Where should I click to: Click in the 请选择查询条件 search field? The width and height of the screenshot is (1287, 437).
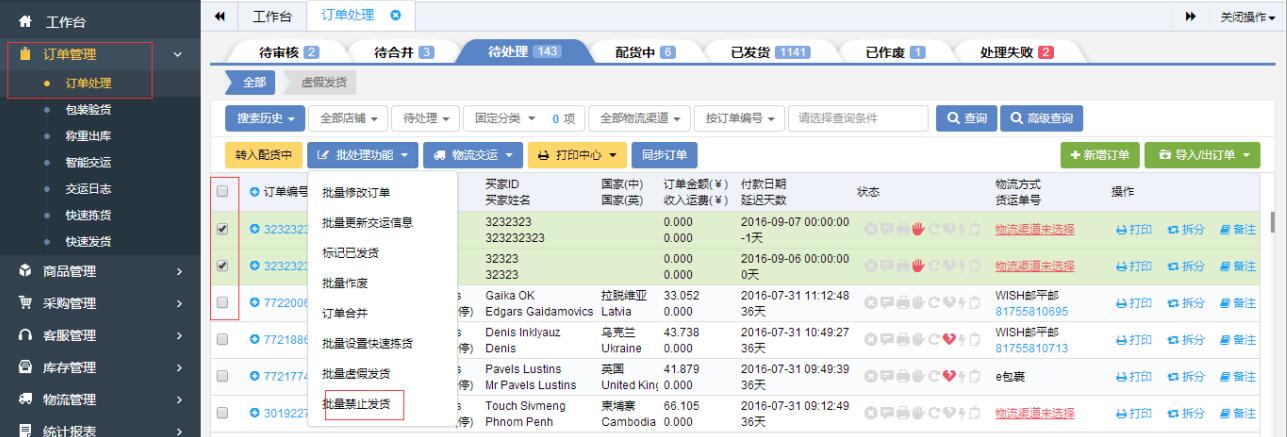tap(857, 118)
